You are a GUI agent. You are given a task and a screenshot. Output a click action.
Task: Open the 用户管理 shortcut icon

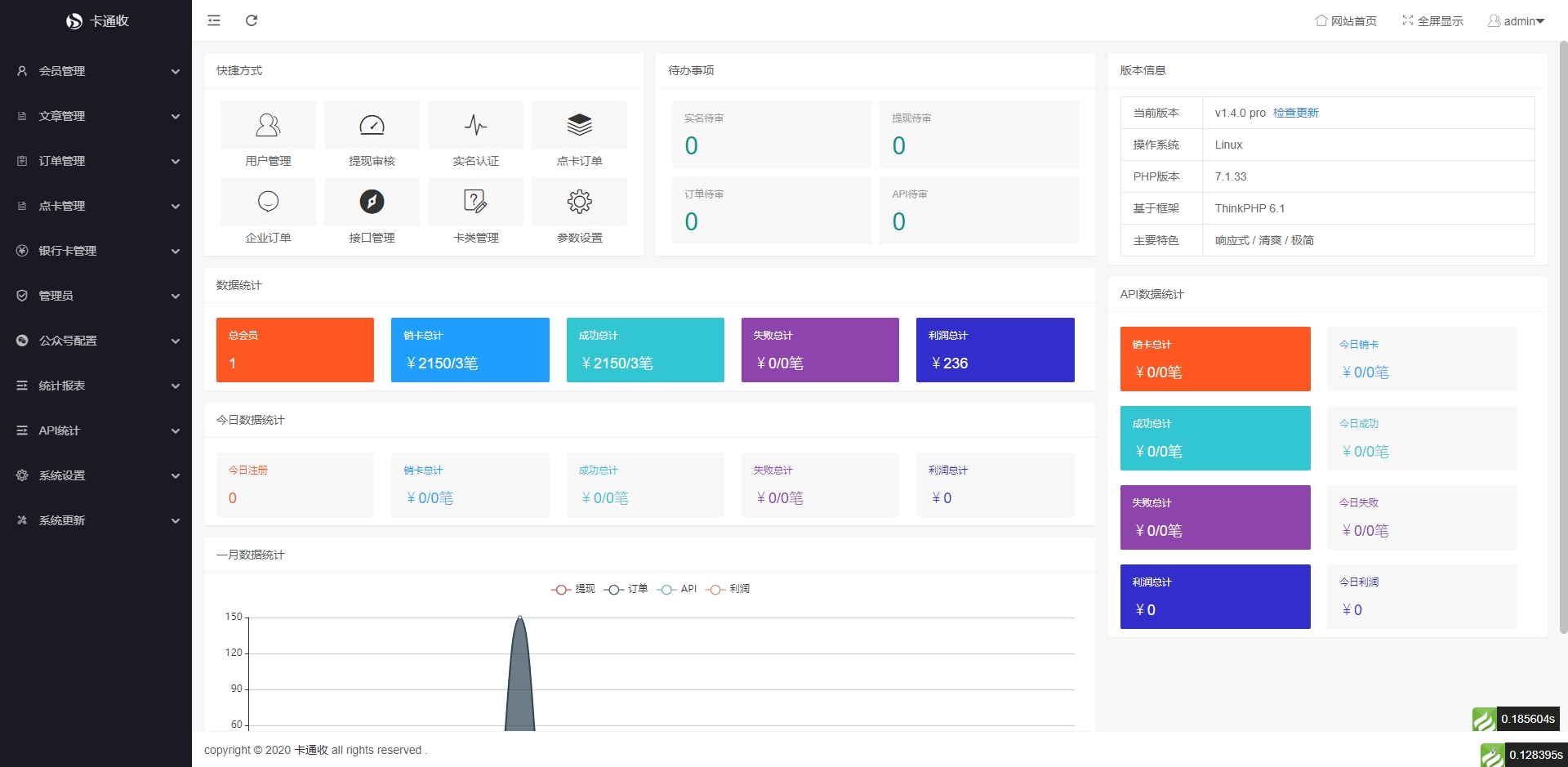point(268,125)
